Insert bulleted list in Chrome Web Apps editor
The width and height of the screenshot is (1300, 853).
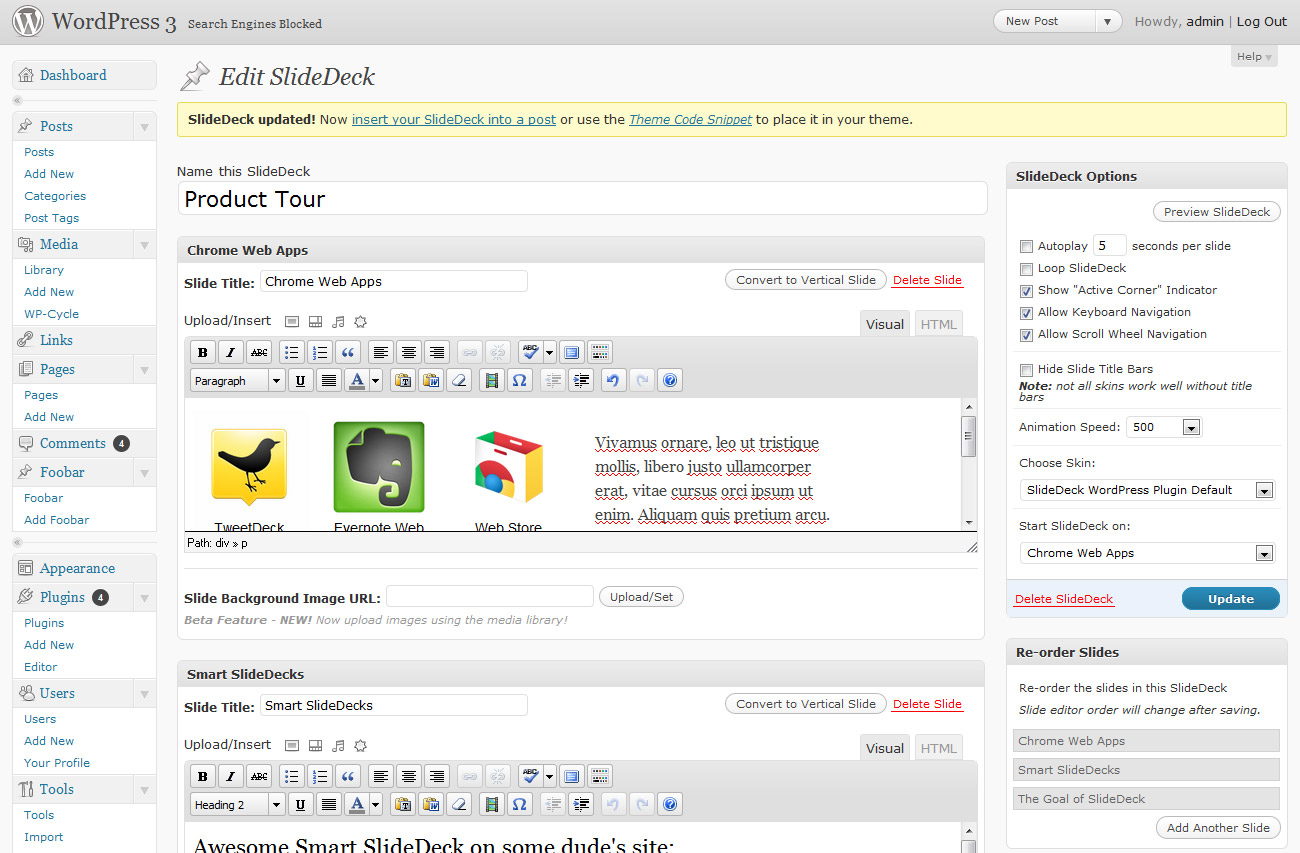pyautogui.click(x=291, y=352)
